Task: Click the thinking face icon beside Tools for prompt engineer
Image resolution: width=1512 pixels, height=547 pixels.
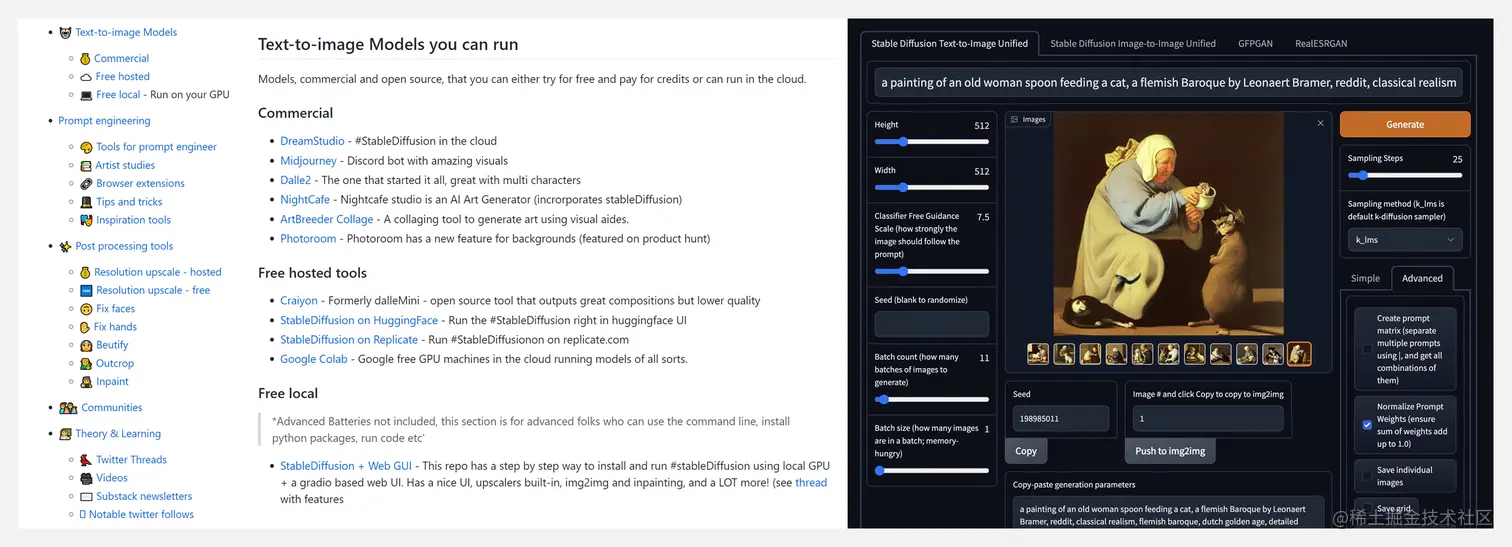Action: pyautogui.click(x=86, y=147)
